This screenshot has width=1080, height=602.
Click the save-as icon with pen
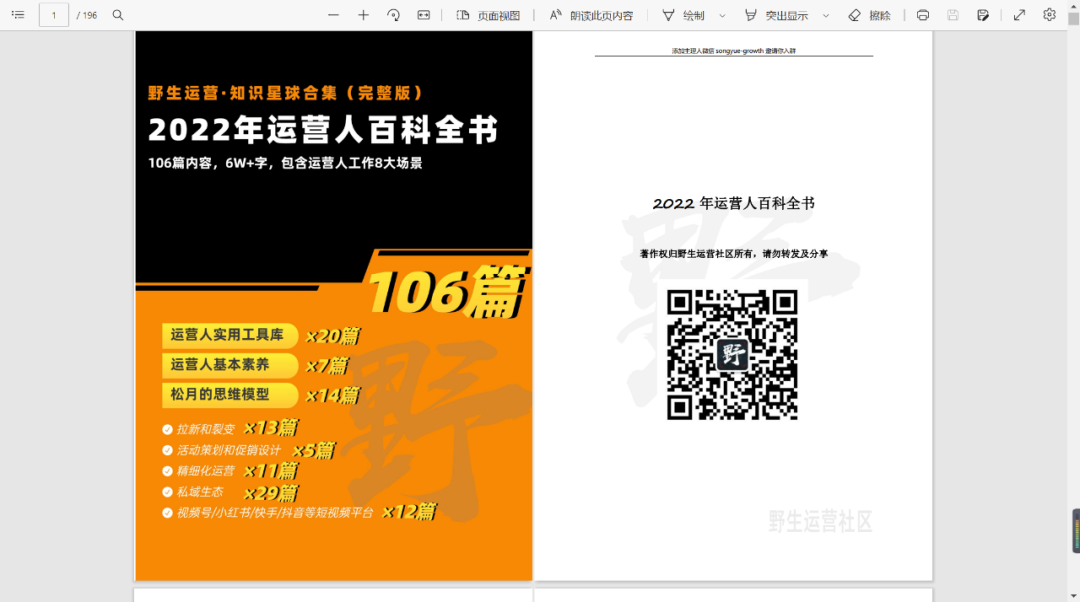click(x=983, y=15)
